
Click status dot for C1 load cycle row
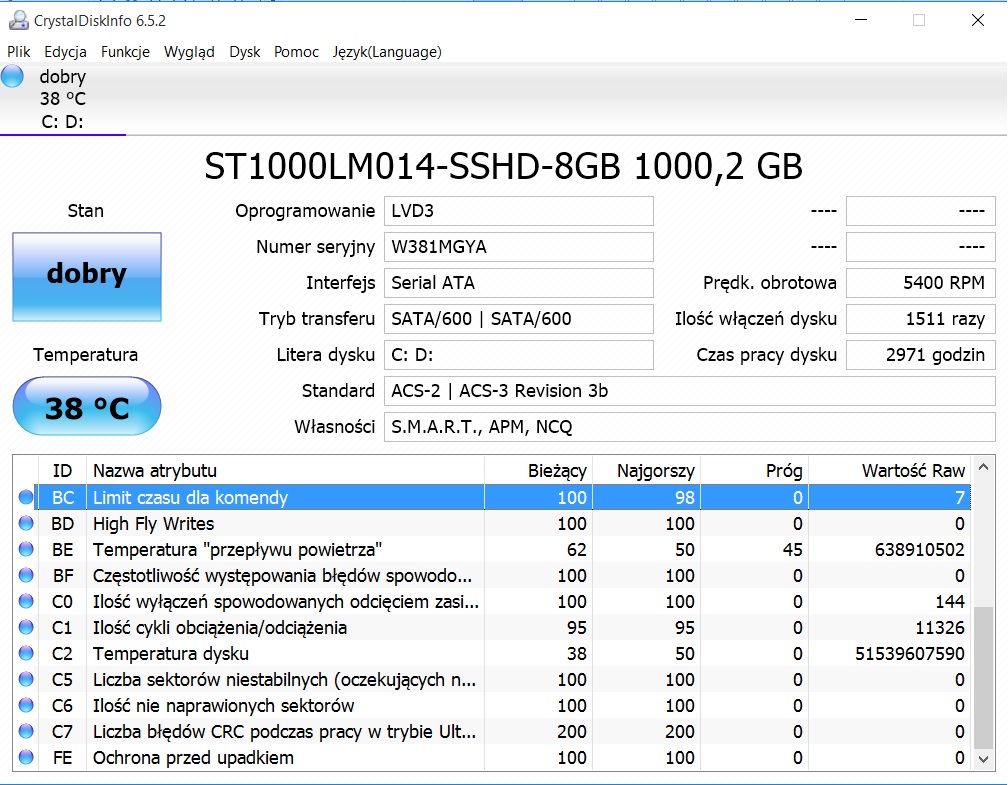click(26, 627)
